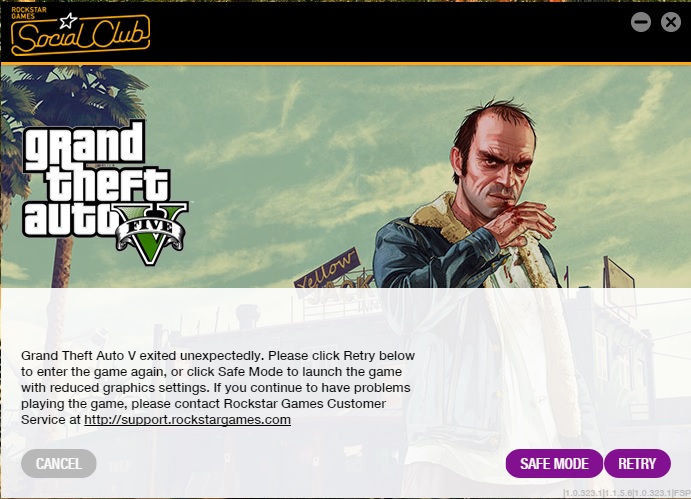This screenshot has width=691, height=499.
Task: Click the blank billboard beside Trevor
Action: click(x=619, y=282)
